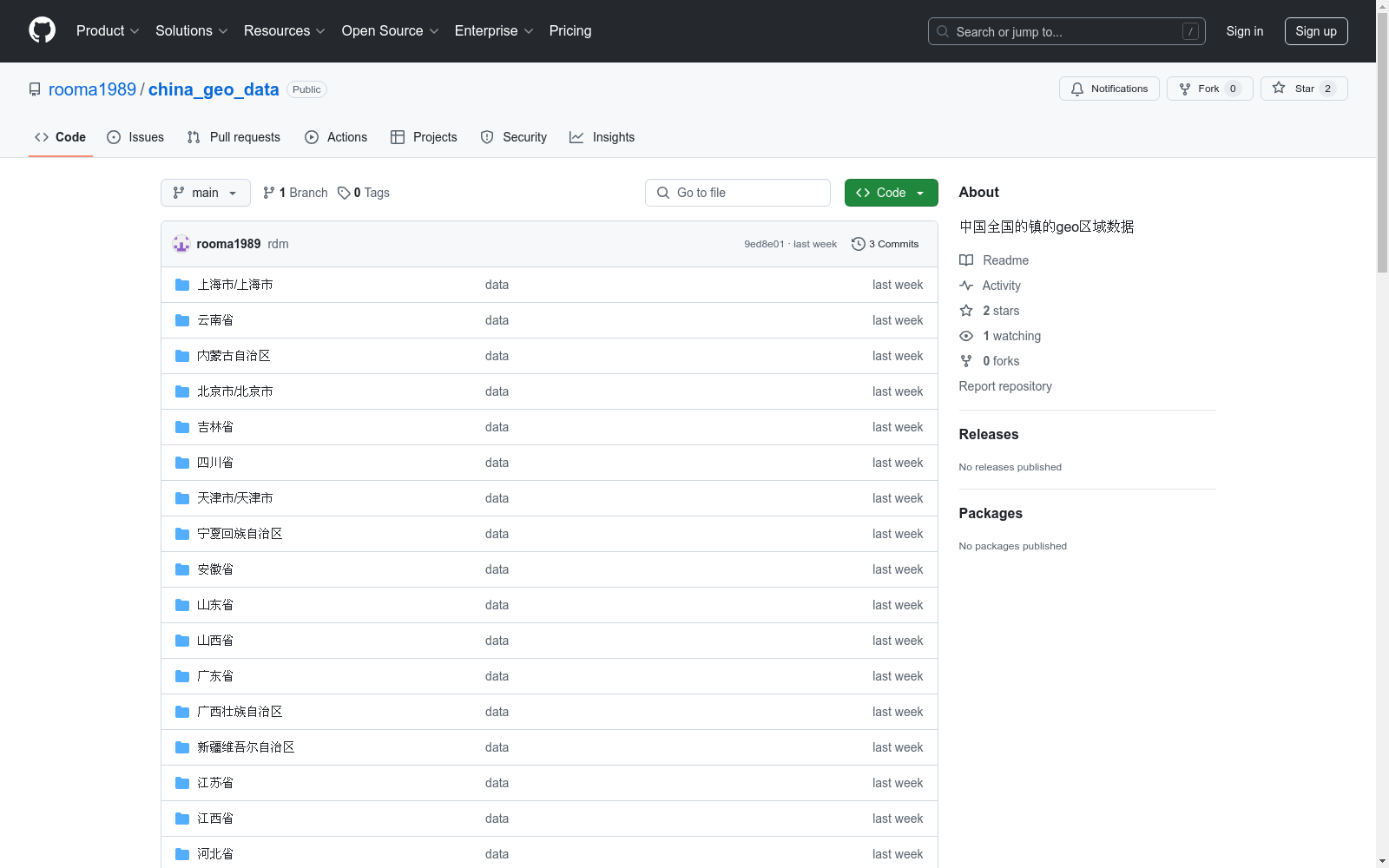Click the folder icon for 云南省
The image size is (1389, 868).
(x=182, y=320)
